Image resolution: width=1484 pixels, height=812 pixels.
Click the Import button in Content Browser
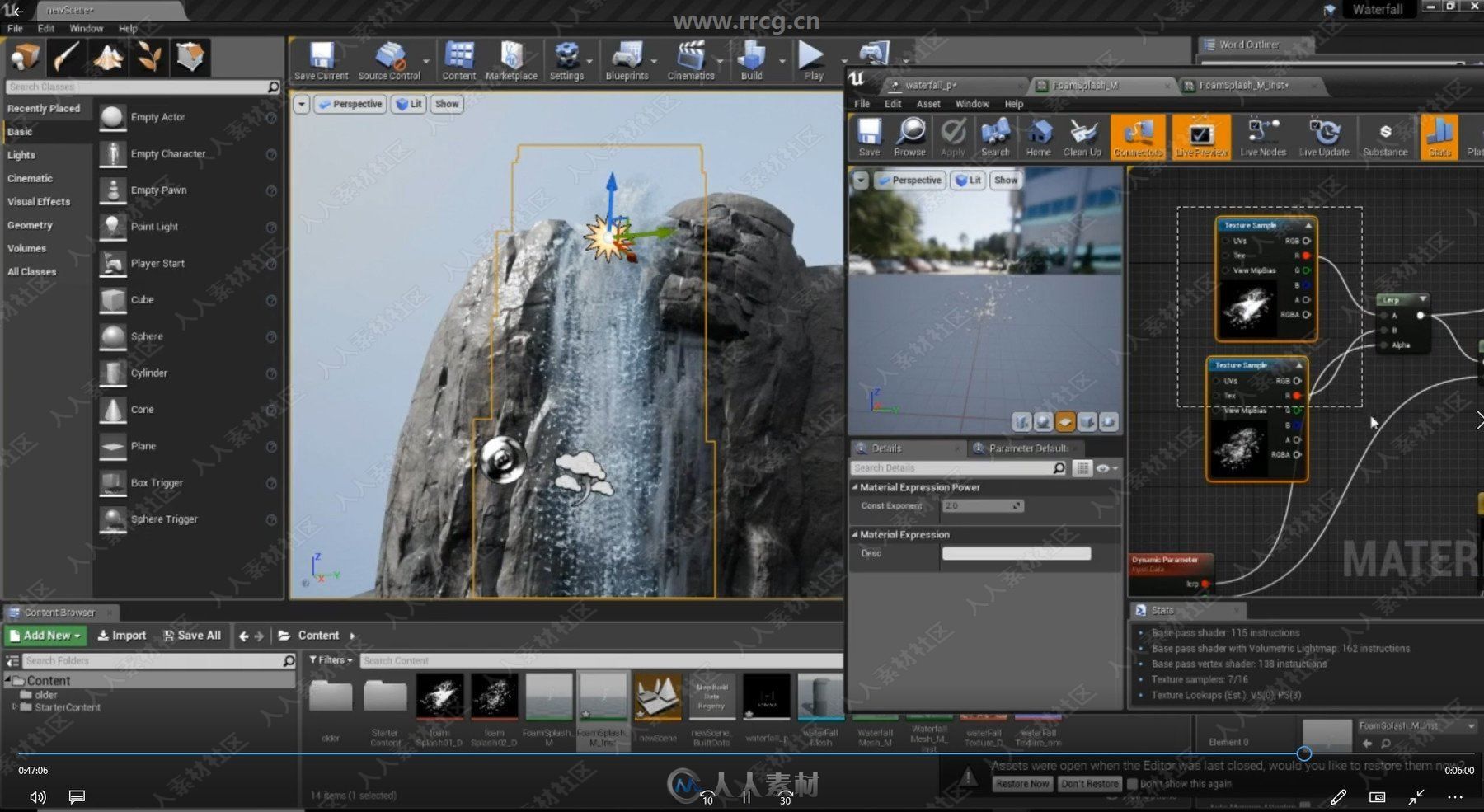click(122, 636)
